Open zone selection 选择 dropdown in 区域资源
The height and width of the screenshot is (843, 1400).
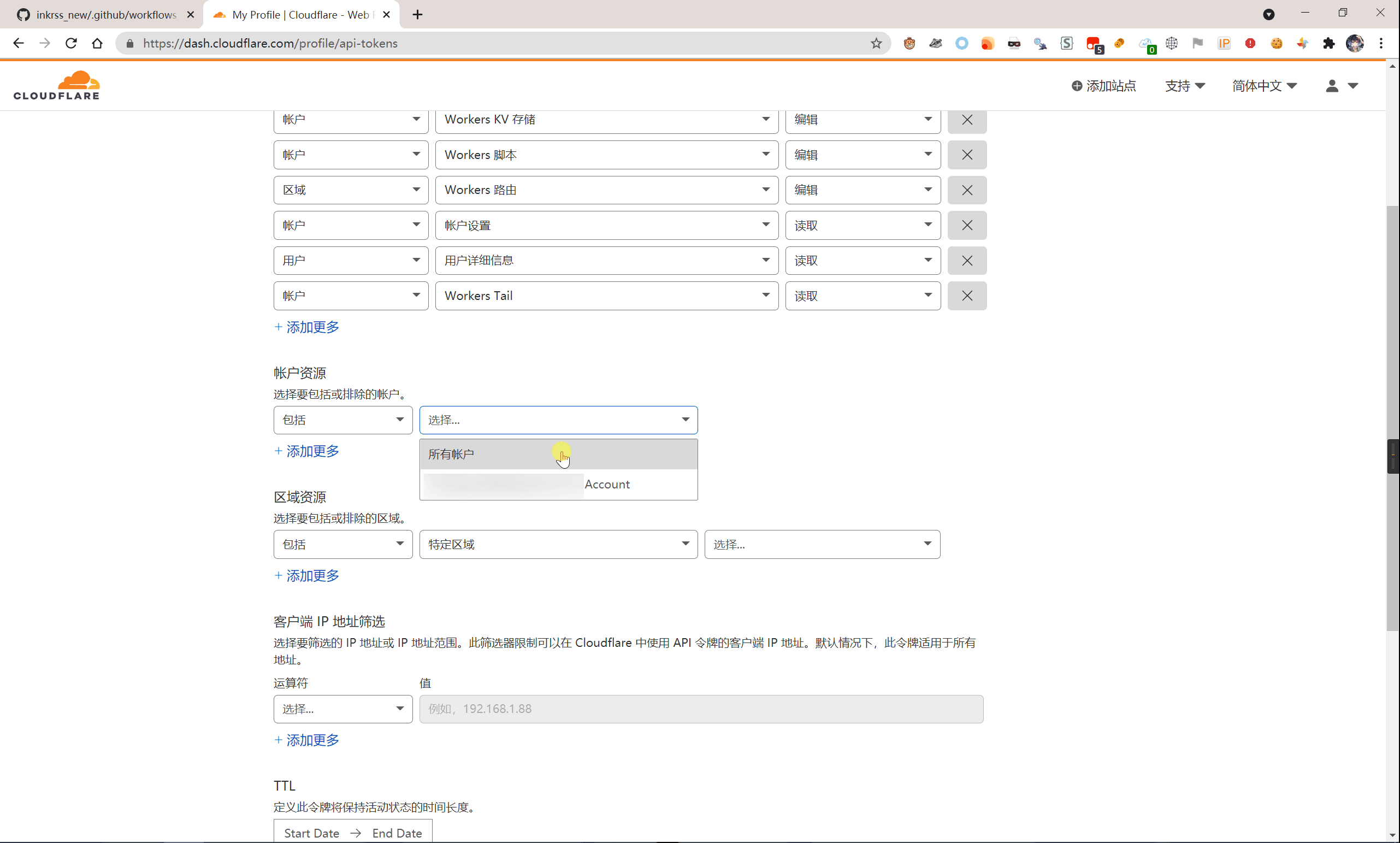click(822, 544)
